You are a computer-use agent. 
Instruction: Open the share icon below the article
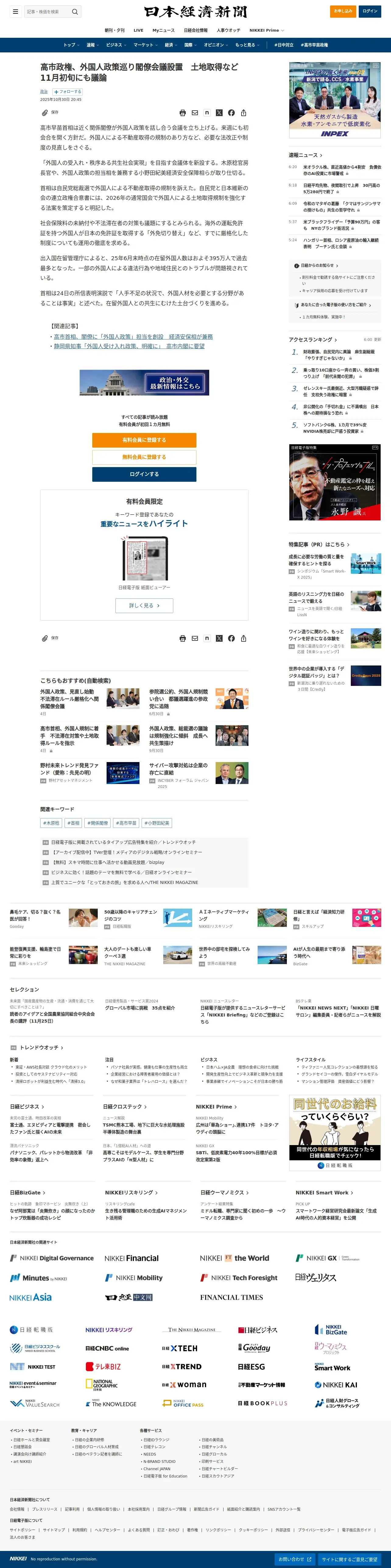pyautogui.click(x=243, y=639)
